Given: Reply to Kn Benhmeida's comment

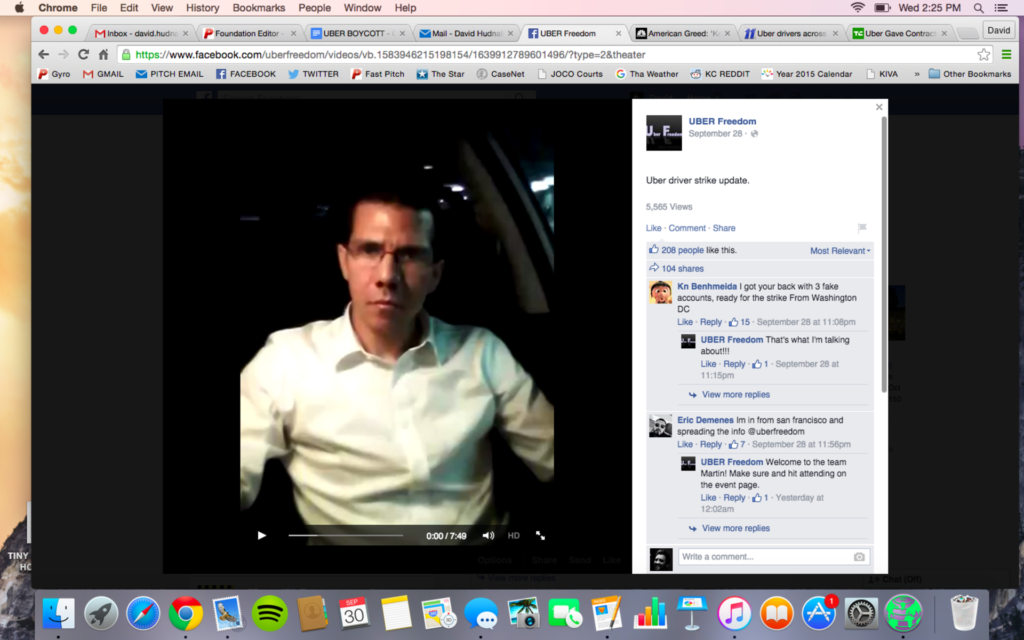Looking at the screenshot, I should 711,322.
